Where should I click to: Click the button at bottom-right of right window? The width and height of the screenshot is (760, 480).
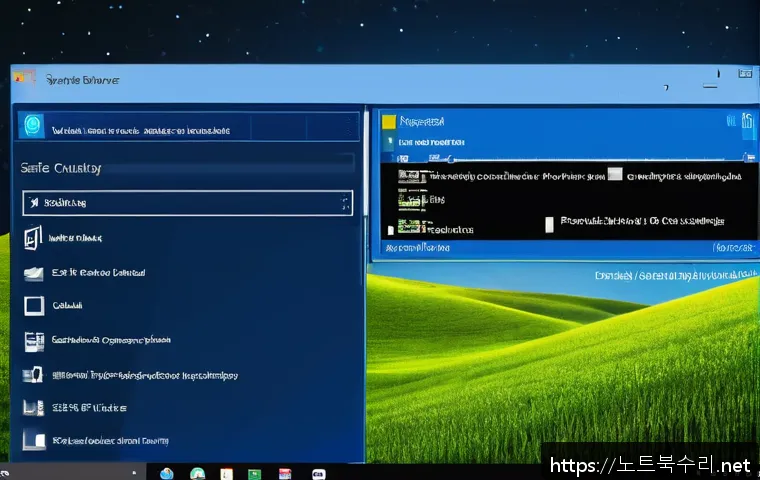(x=732, y=247)
